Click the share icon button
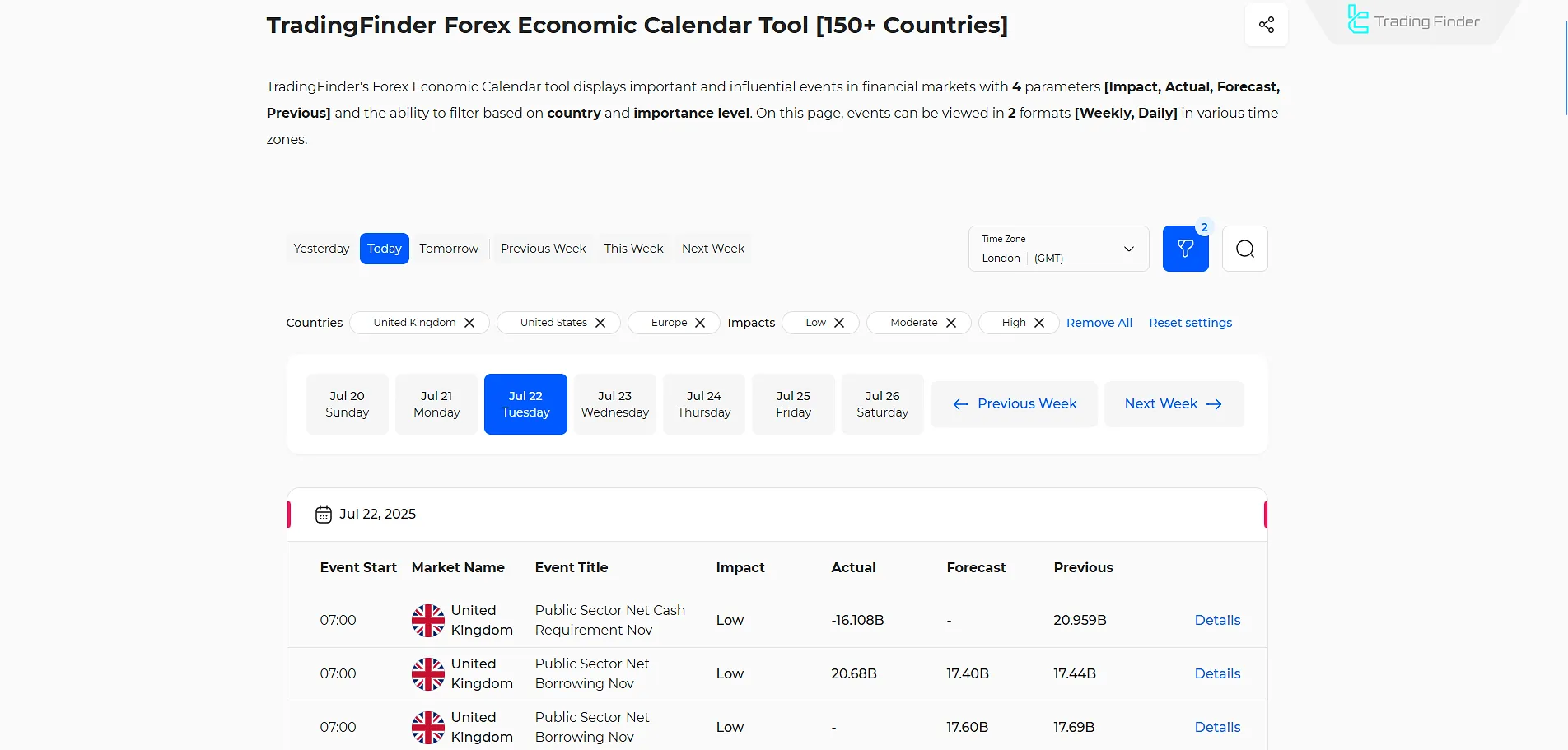The image size is (1568, 750). (x=1266, y=25)
